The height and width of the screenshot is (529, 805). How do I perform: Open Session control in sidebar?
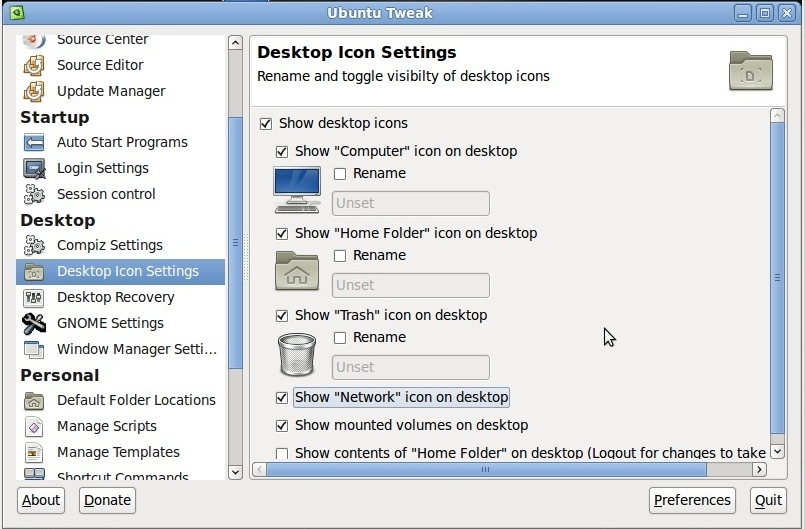tap(106, 194)
